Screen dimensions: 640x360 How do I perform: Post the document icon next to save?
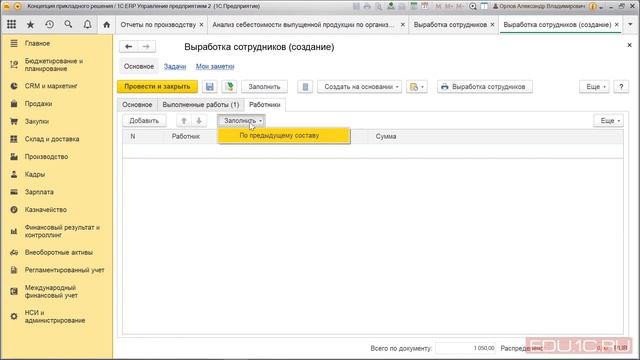tap(229, 87)
